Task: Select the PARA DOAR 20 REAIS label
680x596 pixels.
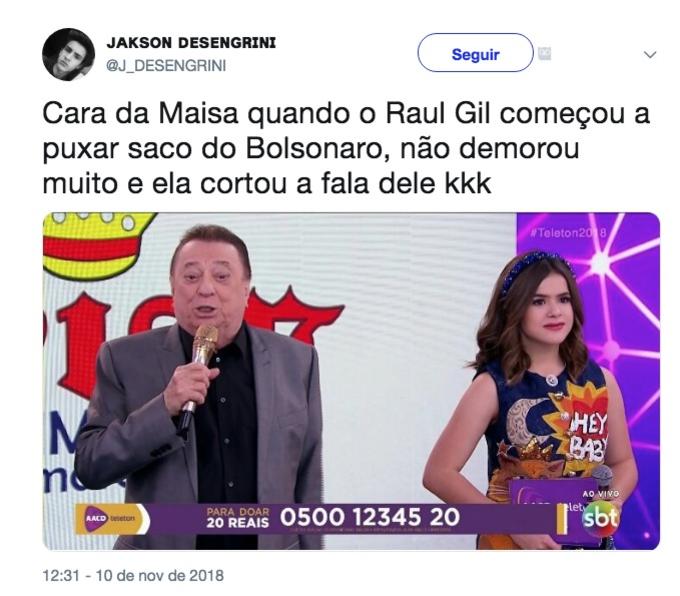Action: point(238,518)
